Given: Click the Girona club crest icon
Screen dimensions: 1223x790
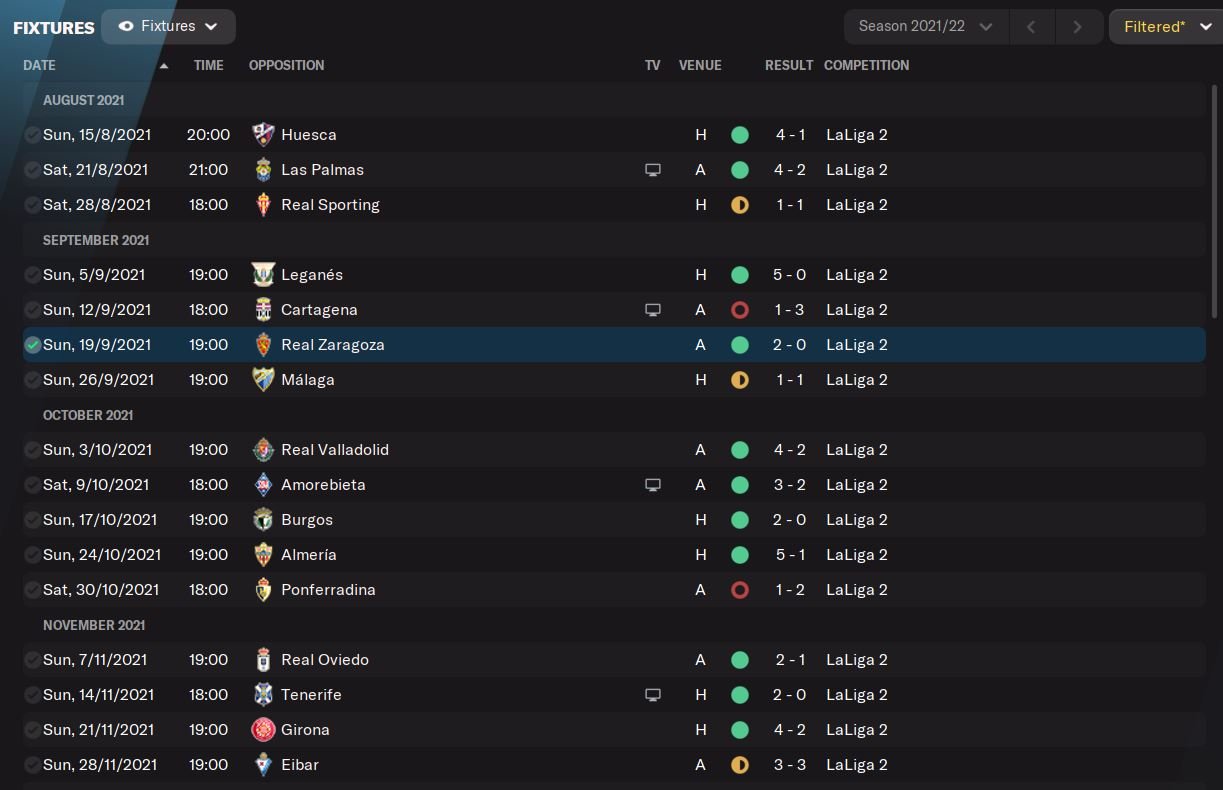Looking at the screenshot, I should (x=263, y=730).
